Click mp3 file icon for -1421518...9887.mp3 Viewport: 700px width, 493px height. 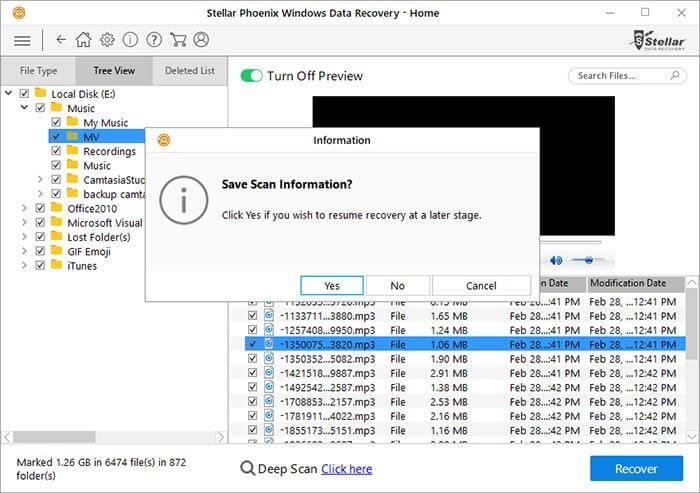coord(269,373)
